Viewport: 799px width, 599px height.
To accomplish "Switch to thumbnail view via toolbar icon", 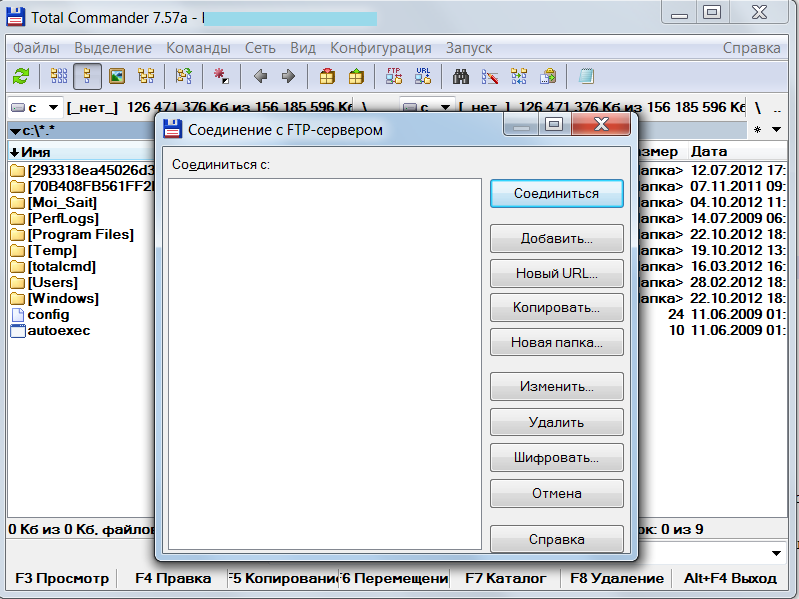I will point(117,76).
